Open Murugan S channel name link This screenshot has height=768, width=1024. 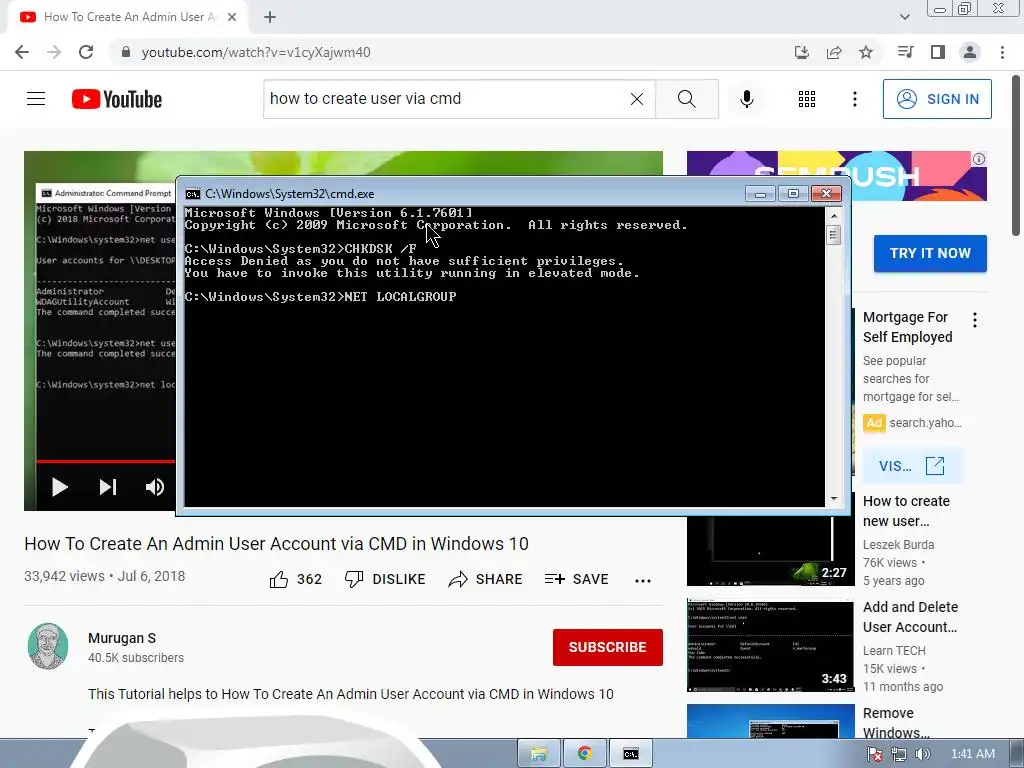point(122,638)
